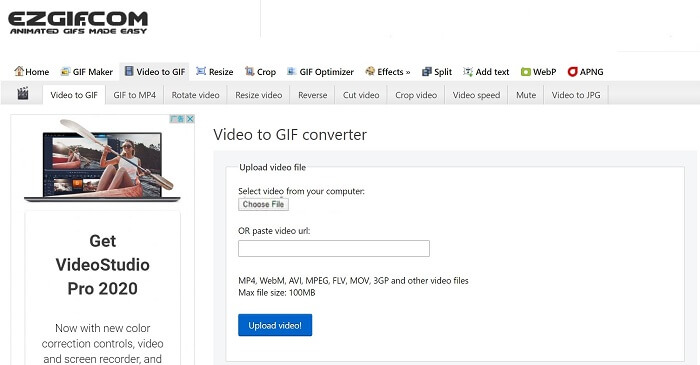The height and width of the screenshot is (365, 700).
Task: Open the Add text tool
Action: [486, 72]
